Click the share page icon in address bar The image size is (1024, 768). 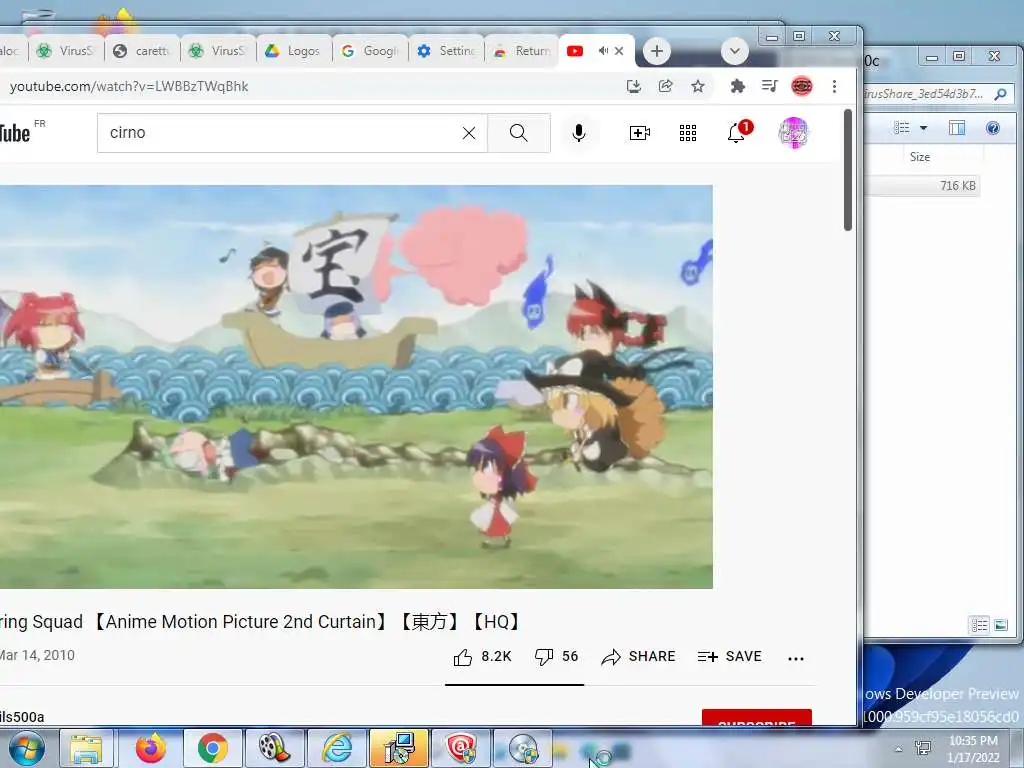tap(665, 86)
